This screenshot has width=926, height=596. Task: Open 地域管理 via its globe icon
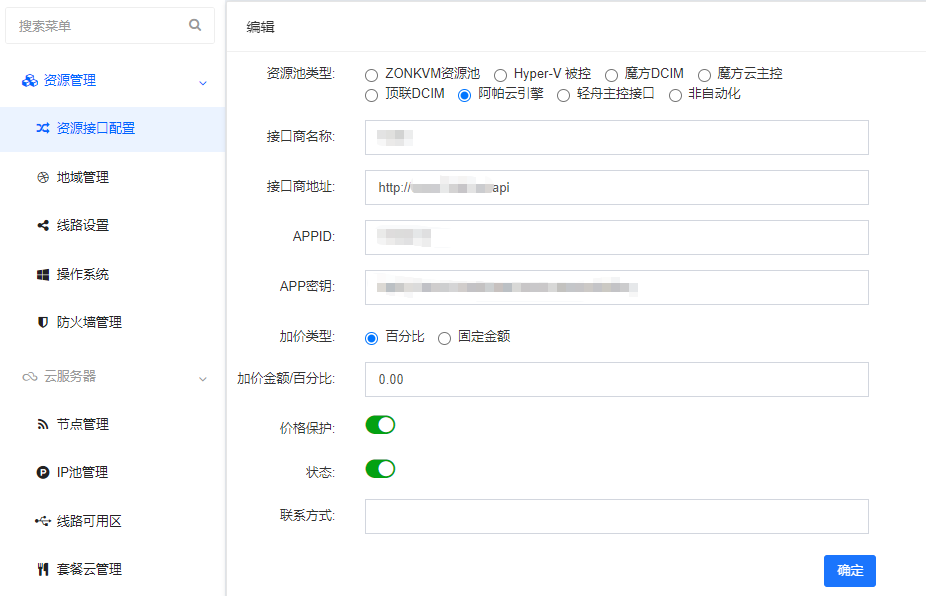click(41, 176)
